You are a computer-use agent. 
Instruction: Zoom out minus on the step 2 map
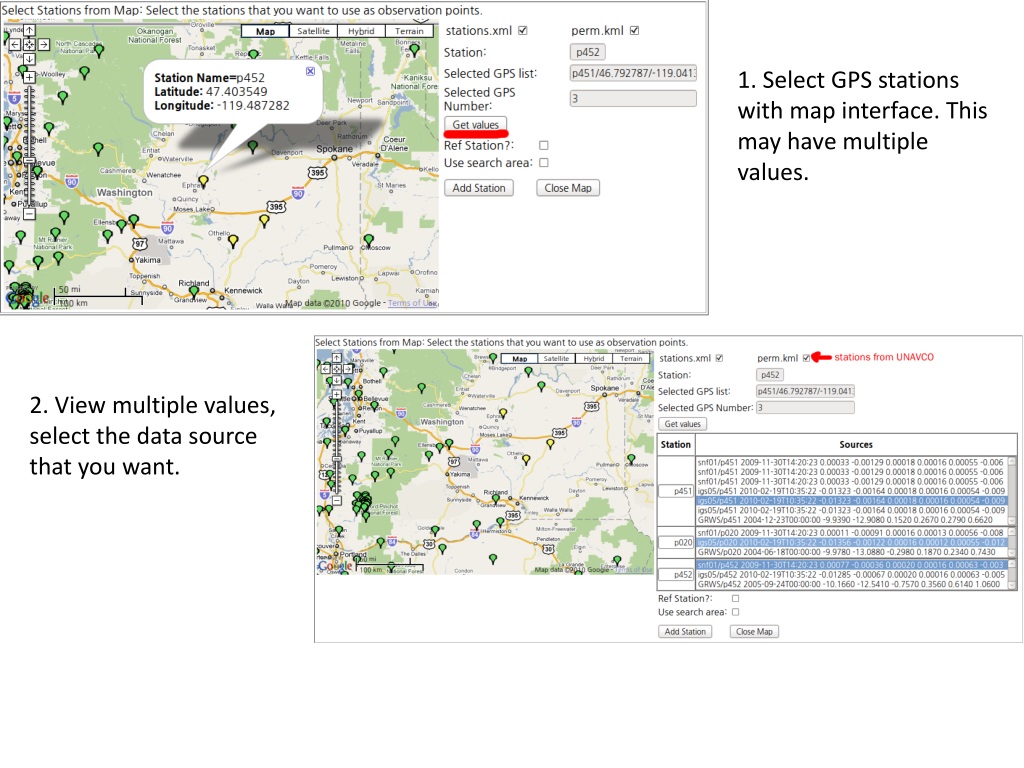tap(336, 500)
